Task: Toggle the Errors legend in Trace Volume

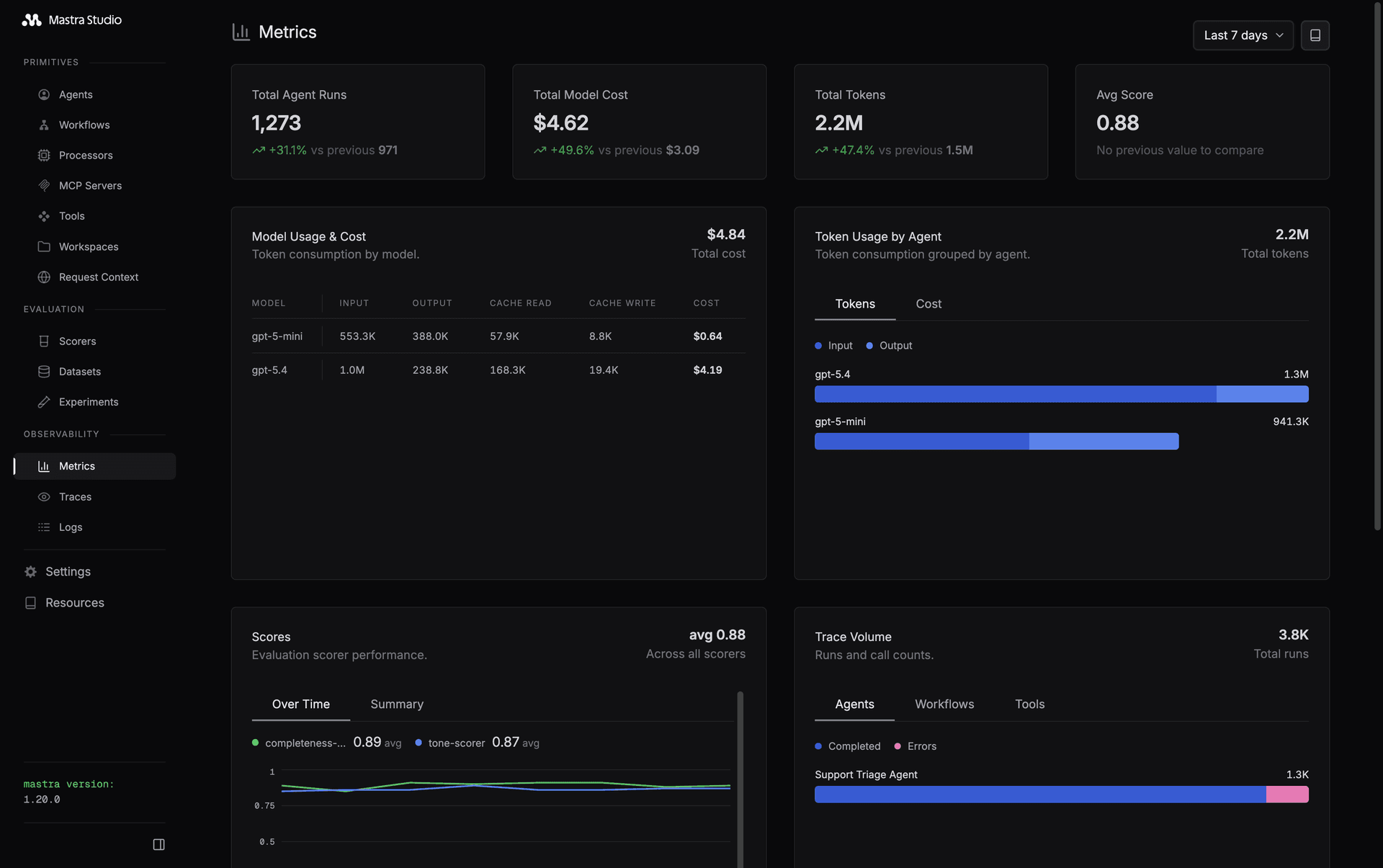Action: pyautogui.click(x=915, y=746)
